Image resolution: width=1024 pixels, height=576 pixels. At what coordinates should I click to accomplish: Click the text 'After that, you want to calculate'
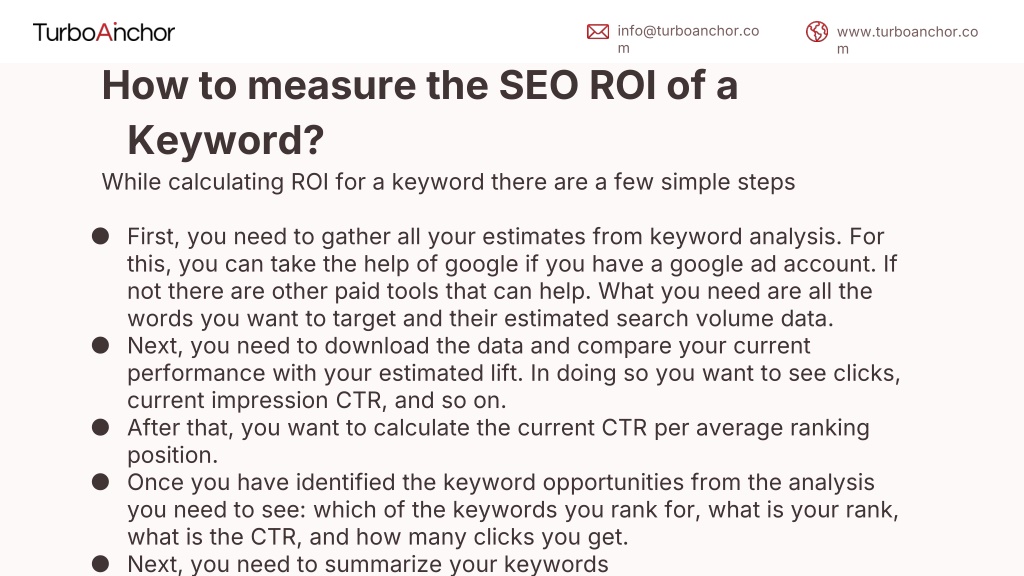pos(298,428)
